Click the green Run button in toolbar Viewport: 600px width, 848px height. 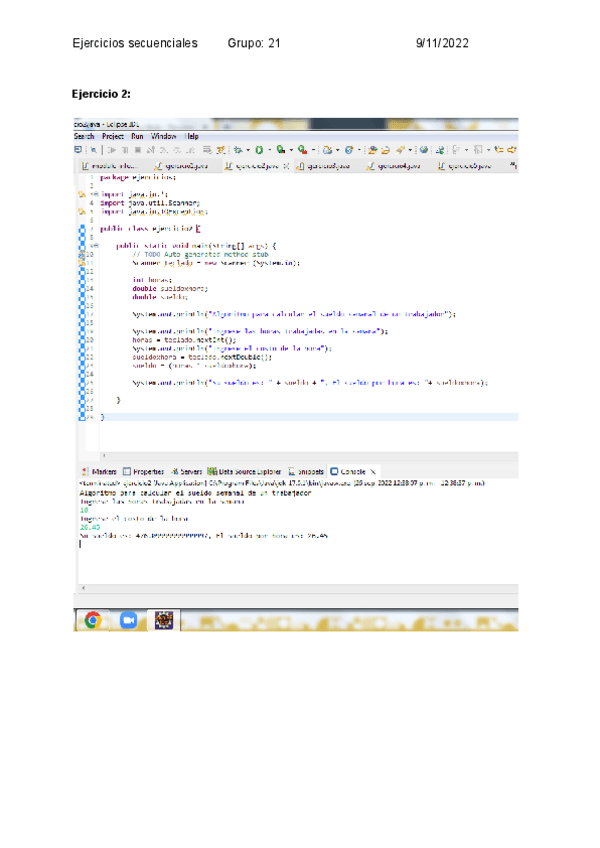[257, 150]
